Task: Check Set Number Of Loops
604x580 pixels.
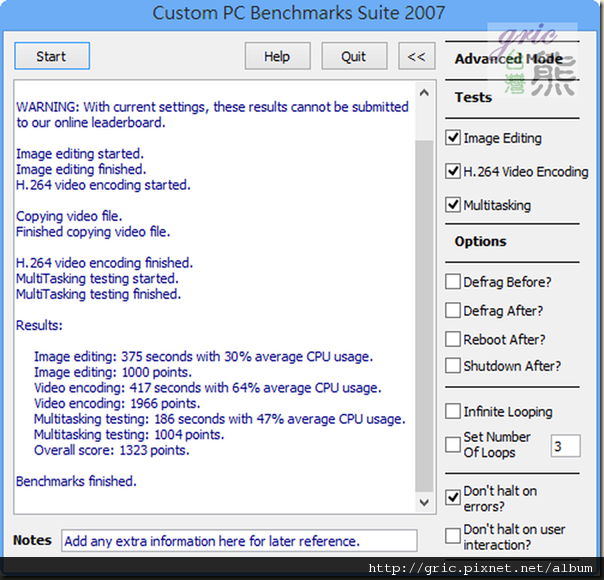Action: click(453, 445)
